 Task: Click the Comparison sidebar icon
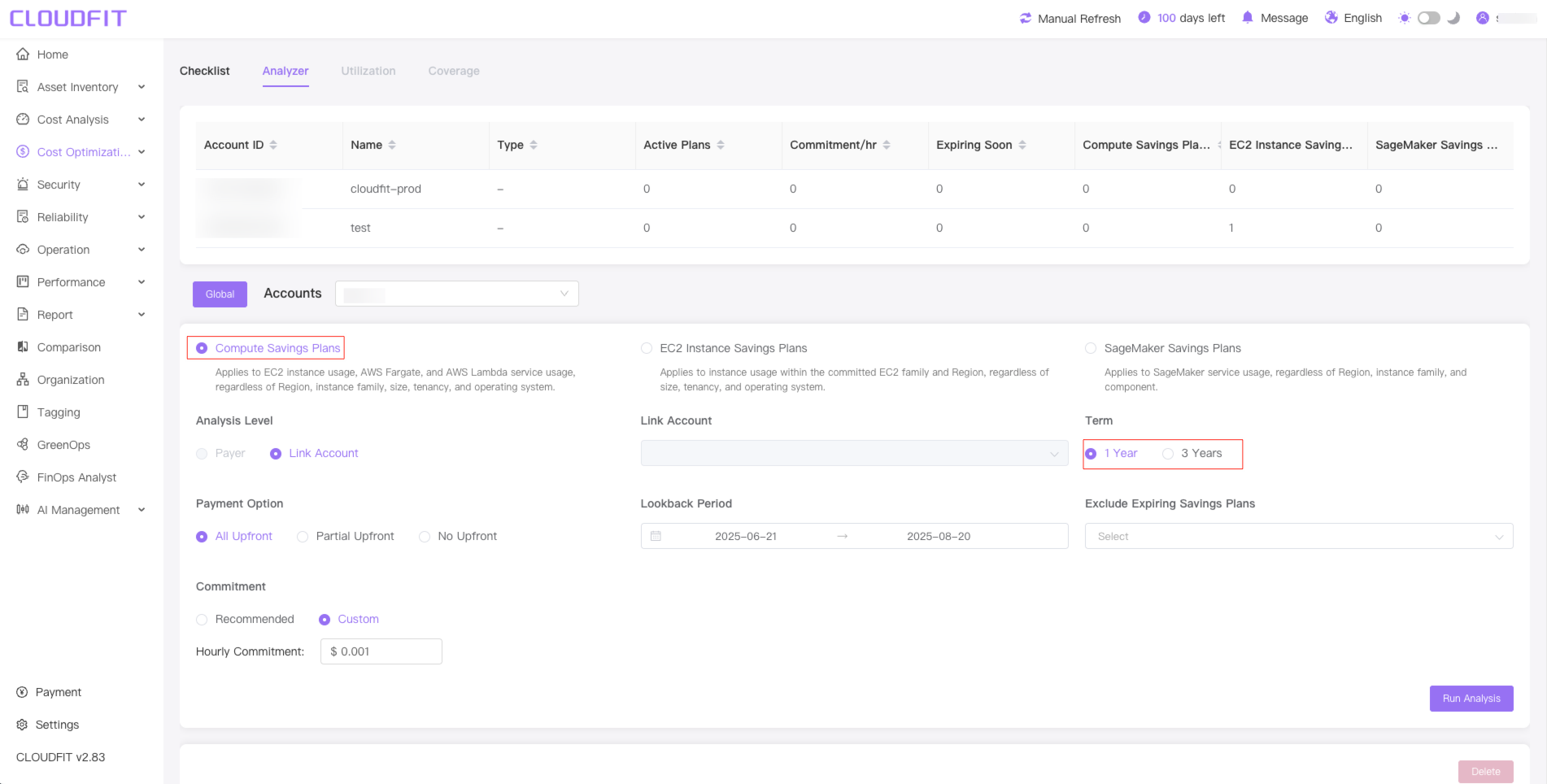(23, 347)
